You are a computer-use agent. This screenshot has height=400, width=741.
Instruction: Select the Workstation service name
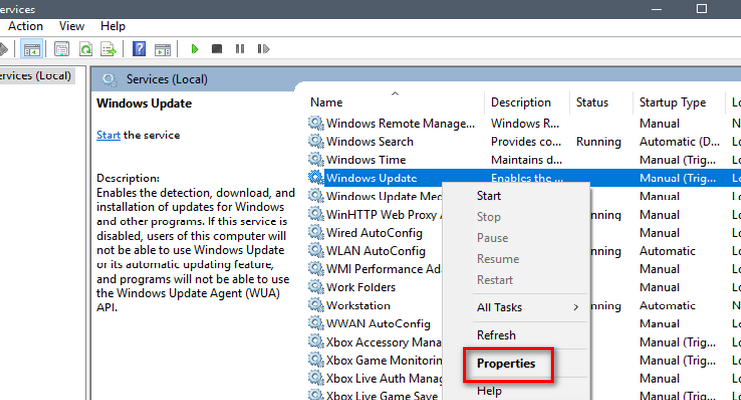pyautogui.click(x=358, y=305)
